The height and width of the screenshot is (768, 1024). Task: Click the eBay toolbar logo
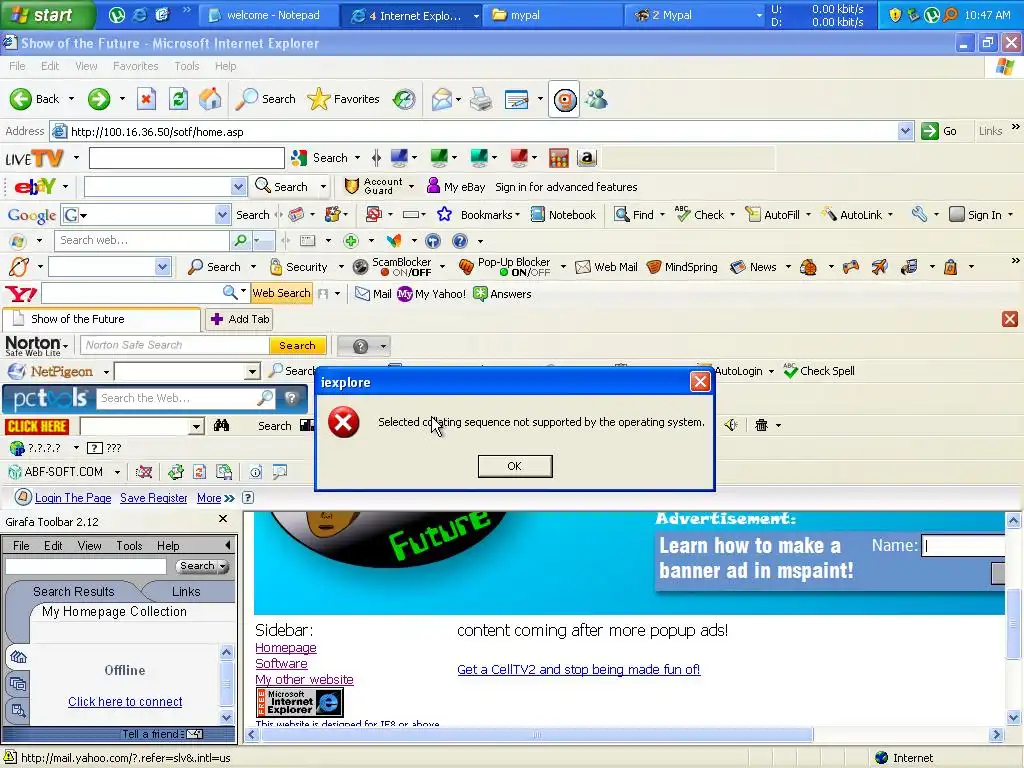[35, 187]
